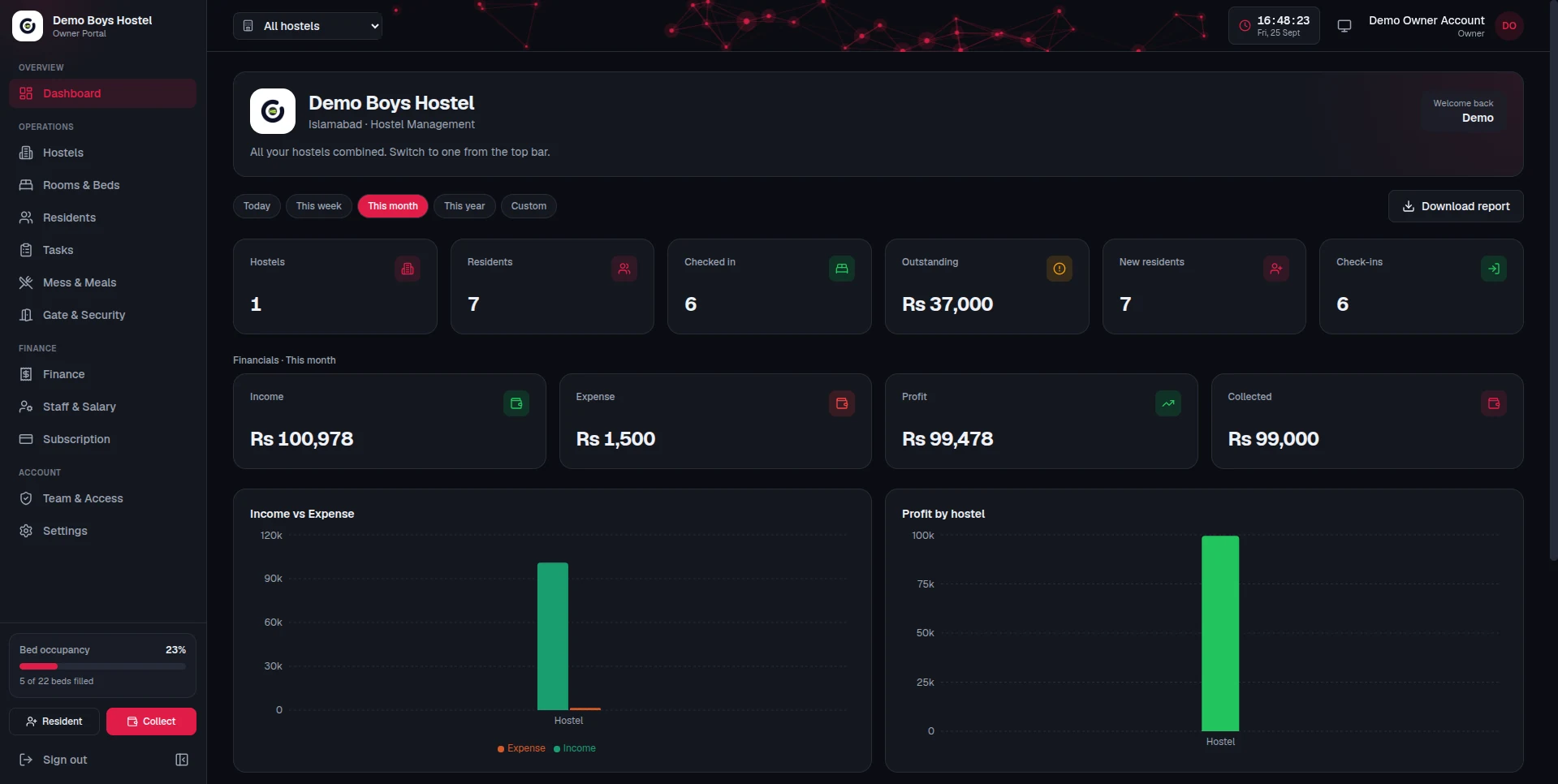Click the Tasks clipboard icon
This screenshot has height=784, width=1558.
tap(26, 250)
